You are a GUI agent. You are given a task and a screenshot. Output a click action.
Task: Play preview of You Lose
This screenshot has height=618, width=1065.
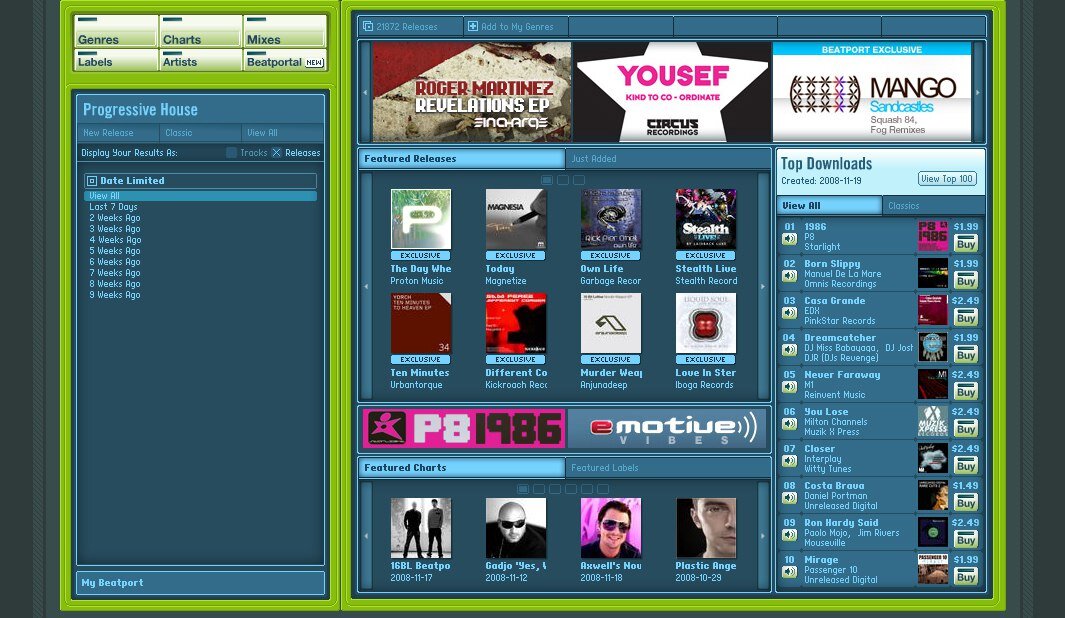click(789, 424)
